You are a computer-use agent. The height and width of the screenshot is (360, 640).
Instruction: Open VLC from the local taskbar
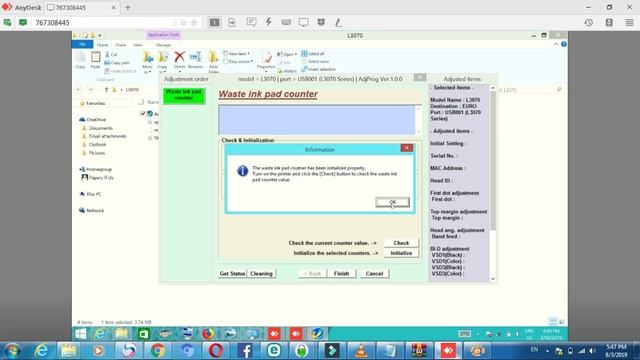click(361, 351)
